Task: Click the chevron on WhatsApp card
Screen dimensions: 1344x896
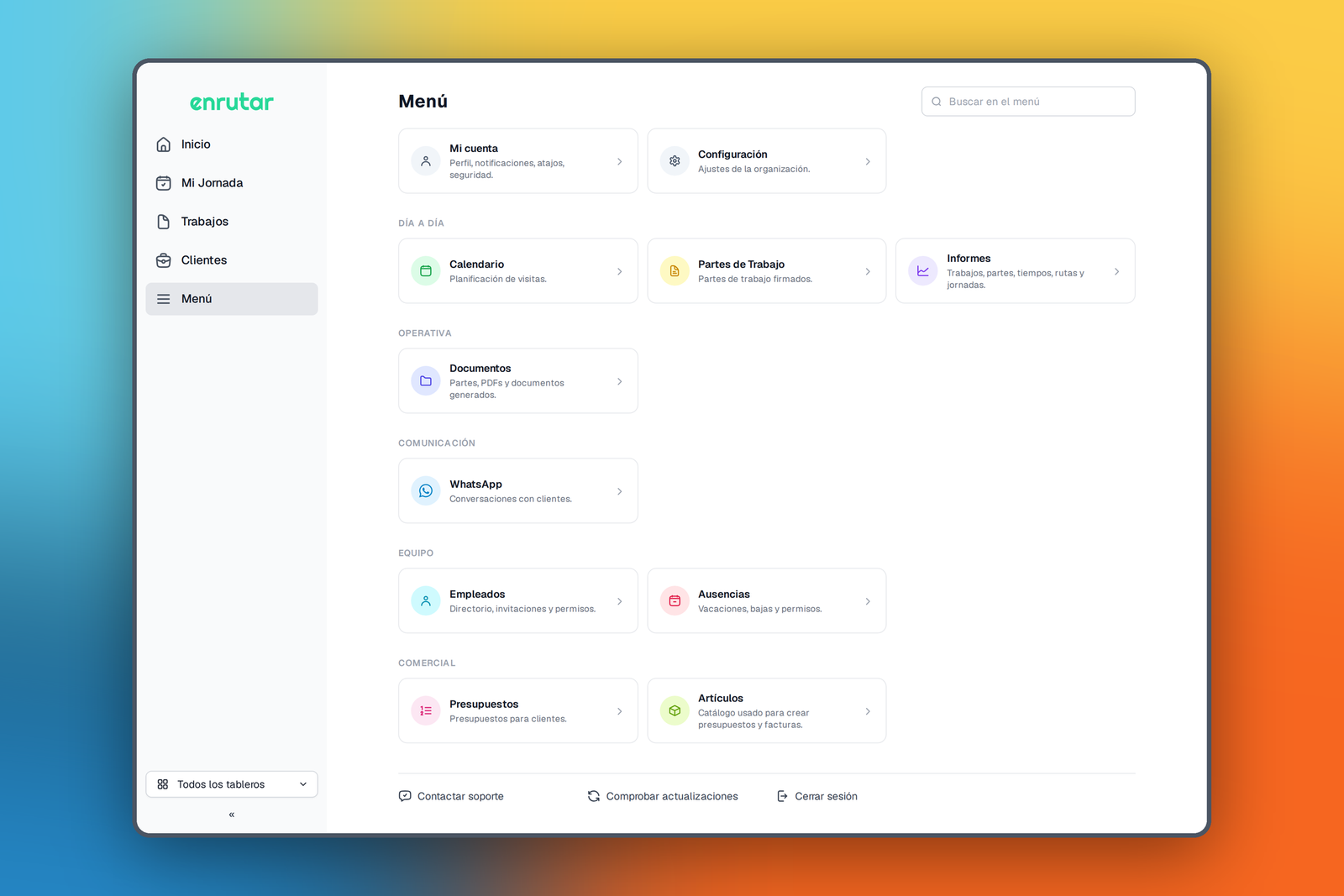Action: click(x=620, y=491)
